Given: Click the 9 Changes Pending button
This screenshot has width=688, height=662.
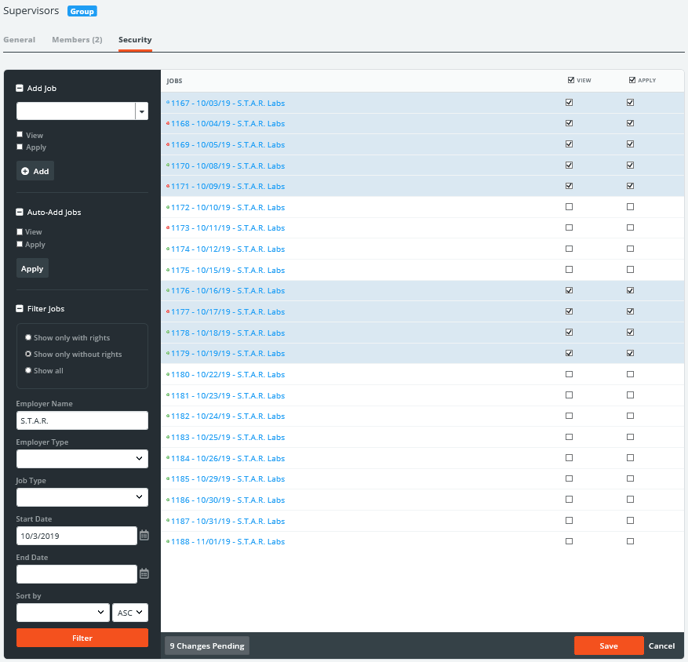Looking at the screenshot, I should click(x=207, y=646).
